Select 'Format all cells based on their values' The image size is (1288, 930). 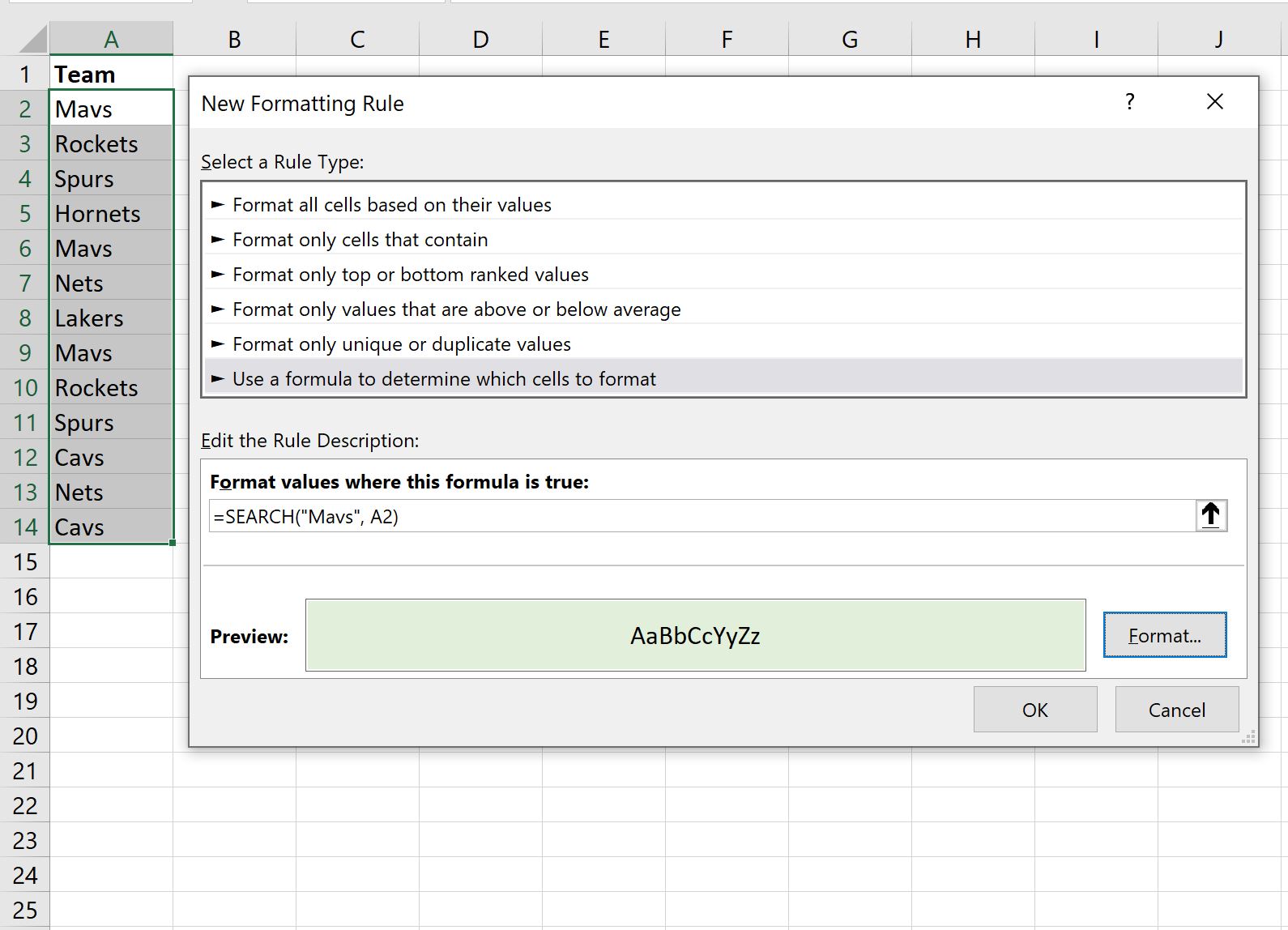coord(723,205)
